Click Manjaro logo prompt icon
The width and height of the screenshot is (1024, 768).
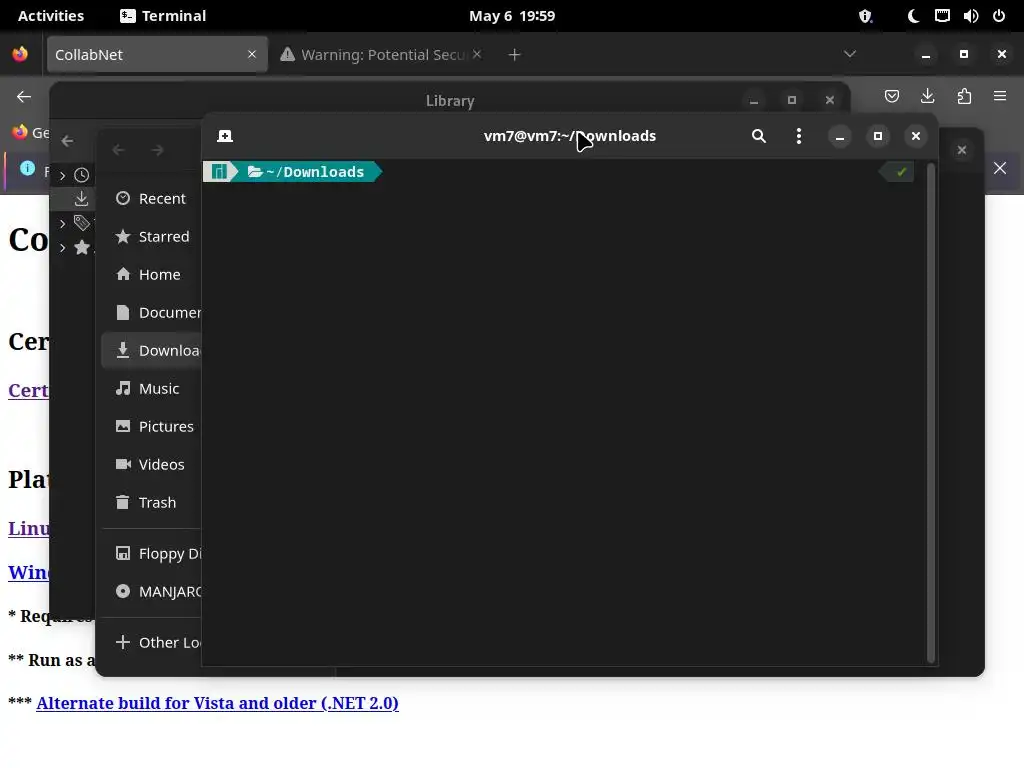pyautogui.click(x=219, y=172)
